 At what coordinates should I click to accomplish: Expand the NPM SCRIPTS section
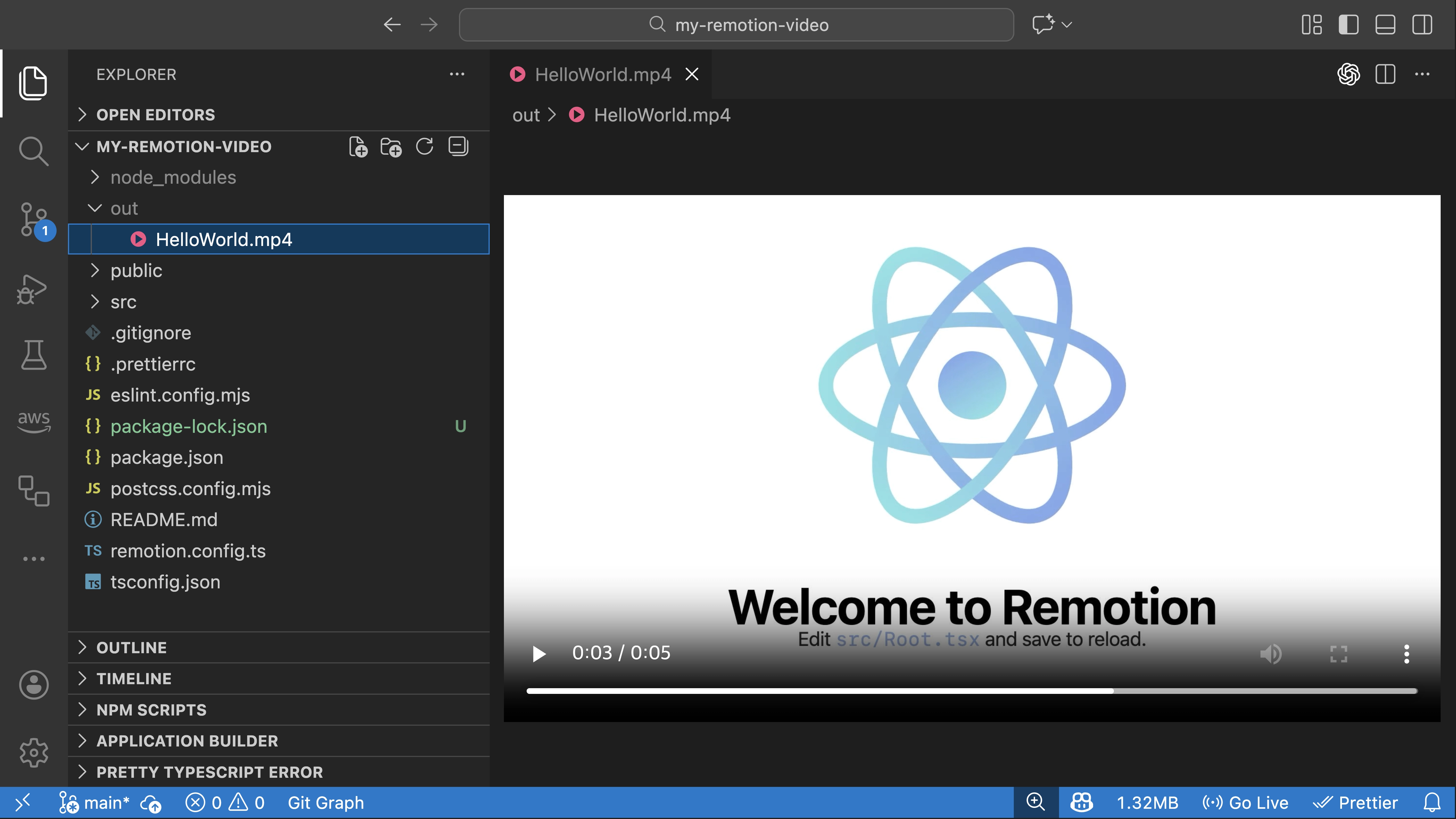[x=279, y=710]
